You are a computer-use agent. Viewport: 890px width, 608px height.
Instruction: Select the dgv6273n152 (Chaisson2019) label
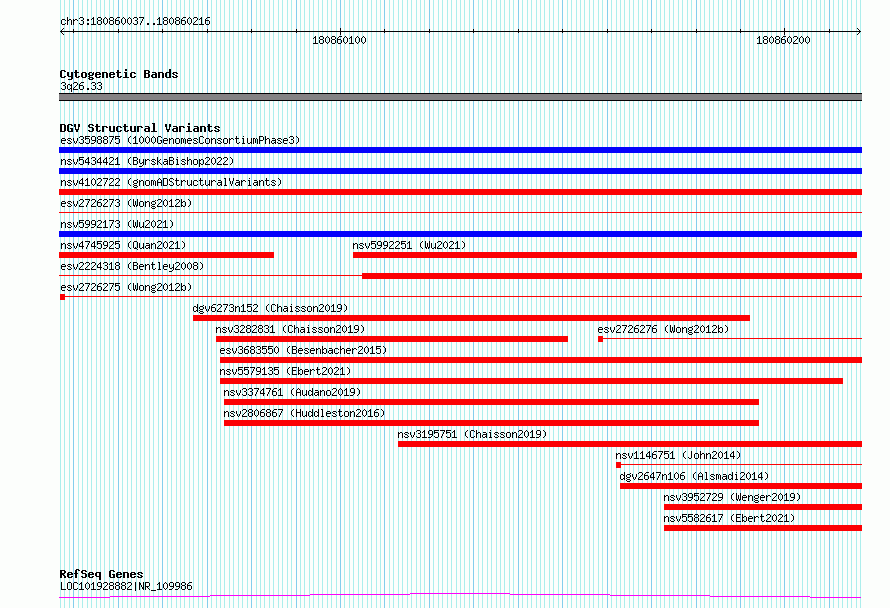[x=270, y=308]
